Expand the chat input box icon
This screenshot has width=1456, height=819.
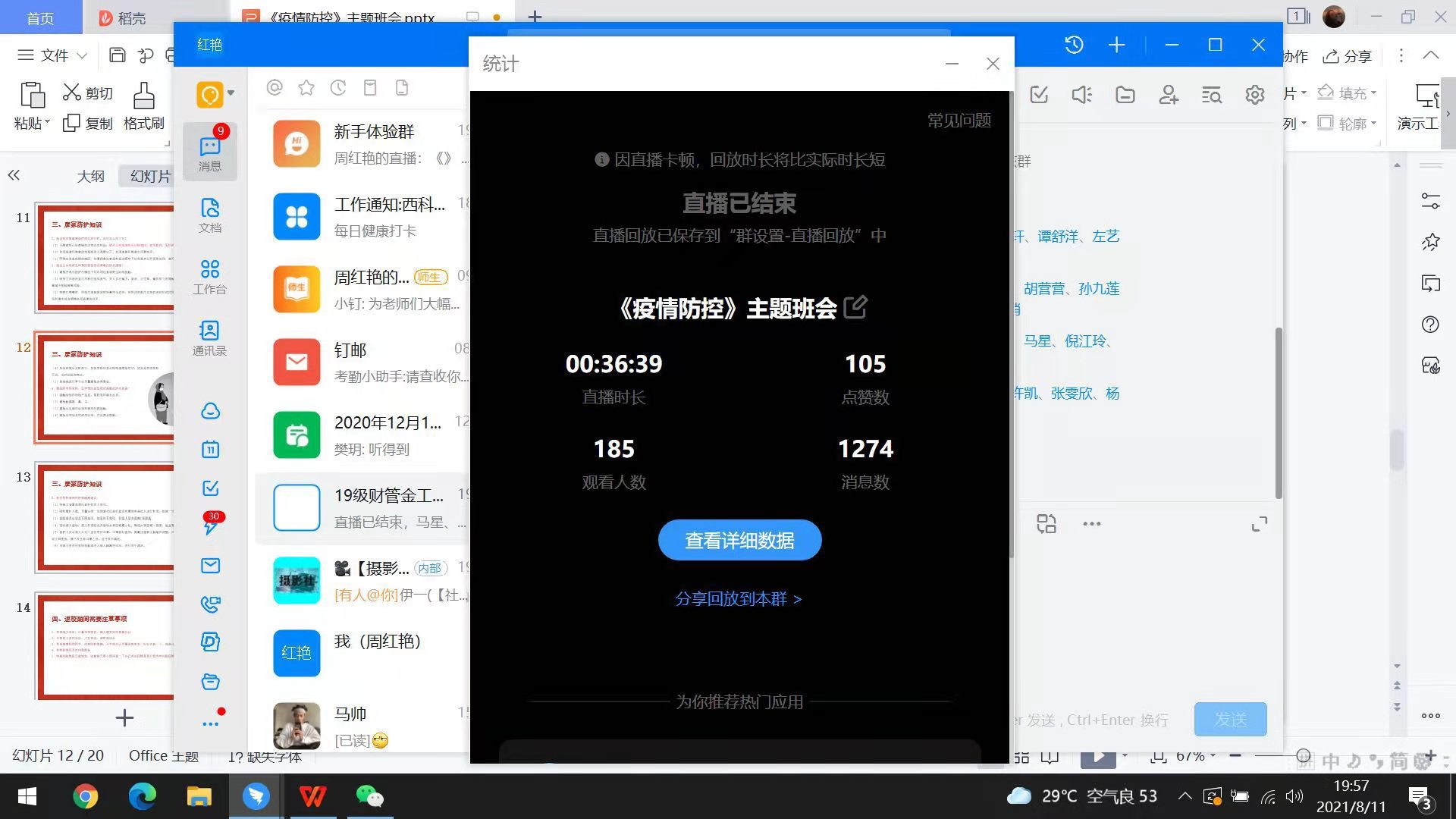click(1260, 524)
